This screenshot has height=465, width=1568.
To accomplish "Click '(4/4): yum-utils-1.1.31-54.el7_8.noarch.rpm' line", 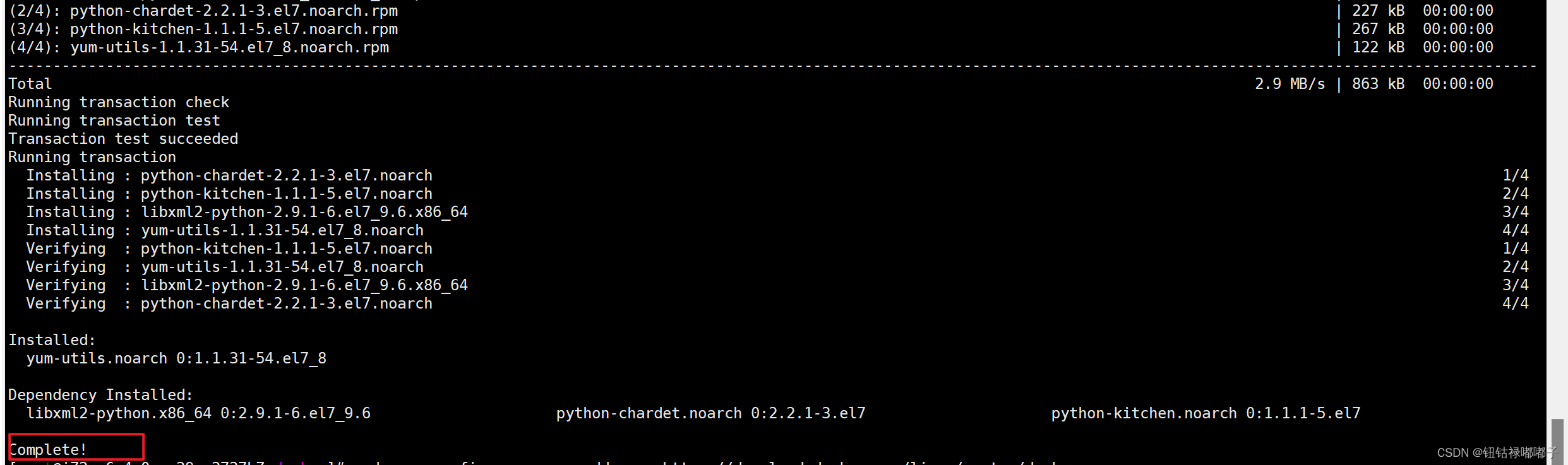I will [199, 47].
